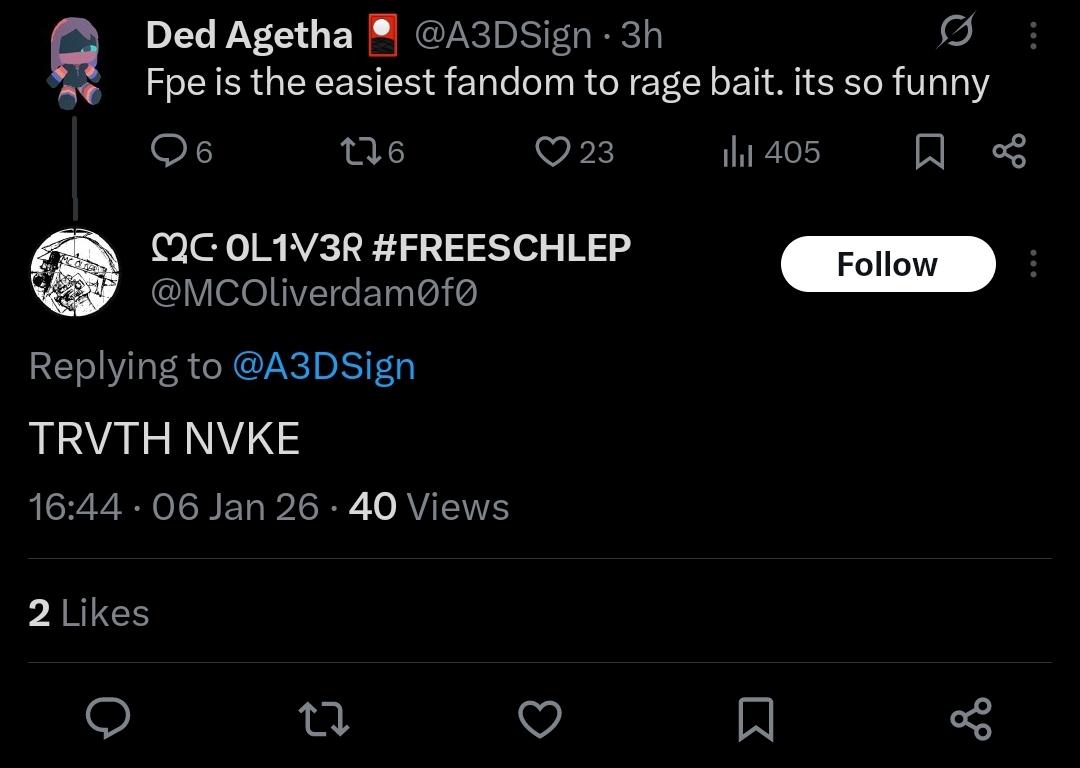This screenshot has height=768, width=1080.
Task: Repost the TRVTH NVKE reply
Action: click(324, 719)
